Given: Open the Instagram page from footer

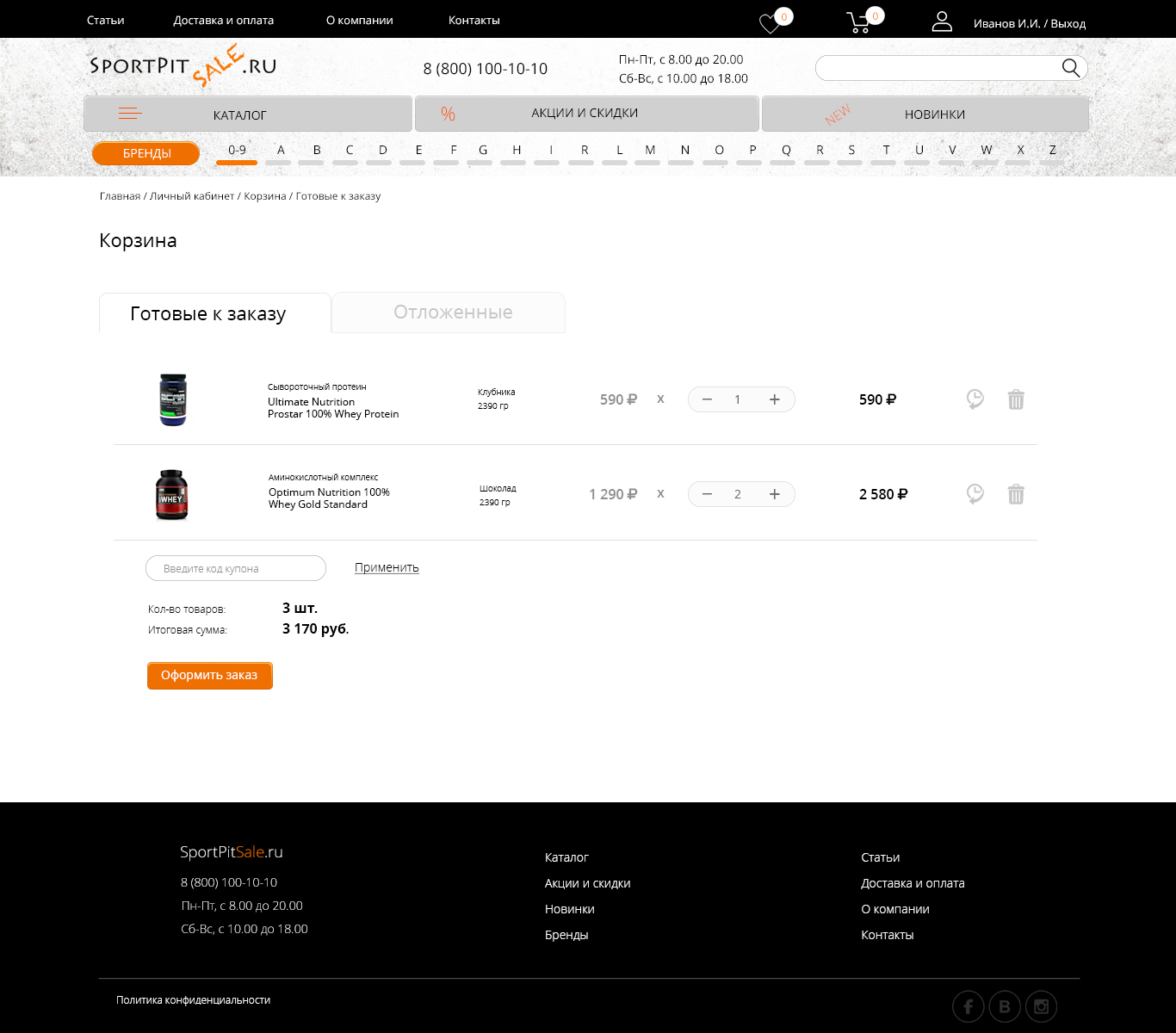Looking at the screenshot, I should (1041, 1006).
